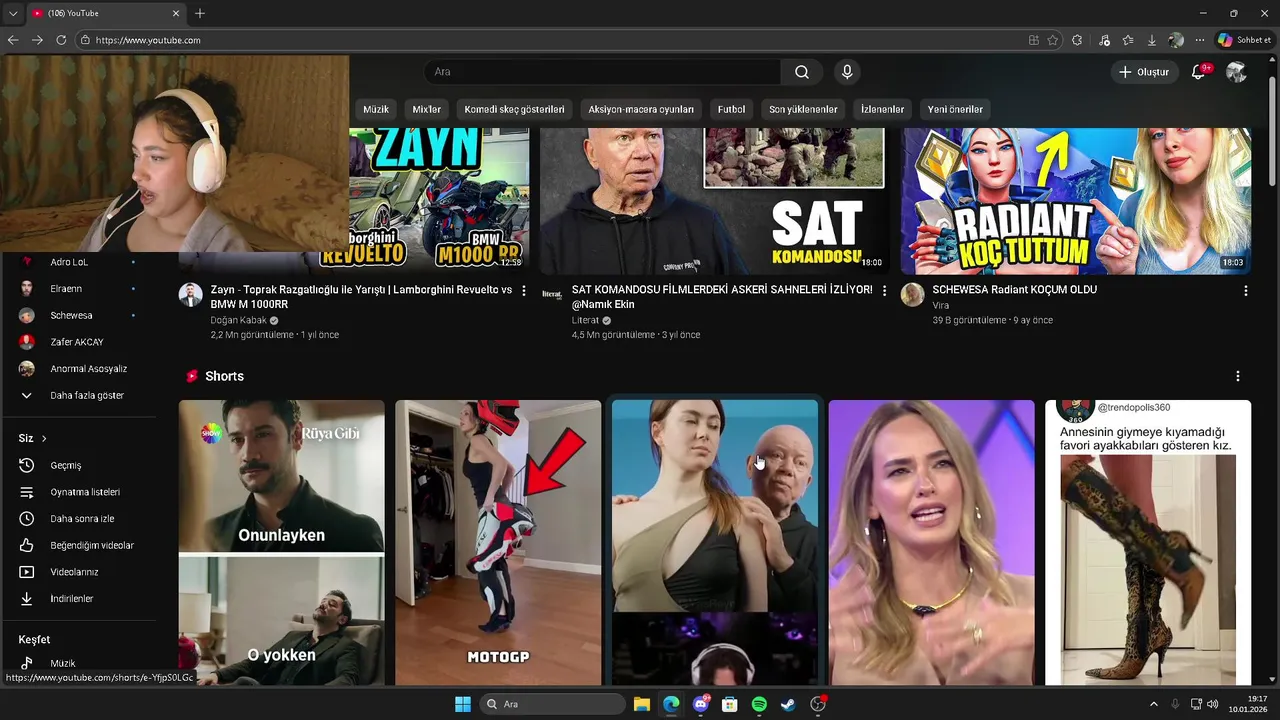
Task: Click the address bar URL
Action: tap(148, 40)
